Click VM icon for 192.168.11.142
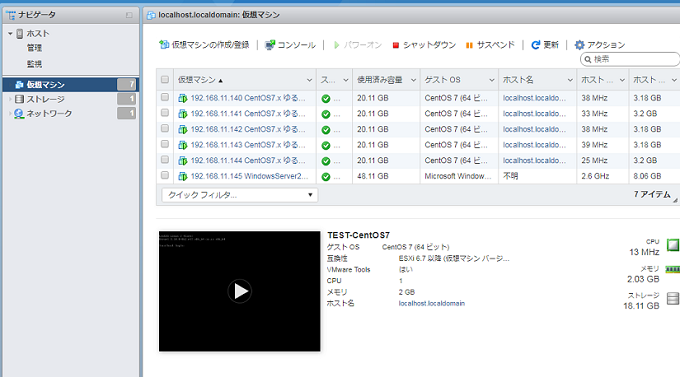The height and width of the screenshot is (377, 680). [183, 130]
